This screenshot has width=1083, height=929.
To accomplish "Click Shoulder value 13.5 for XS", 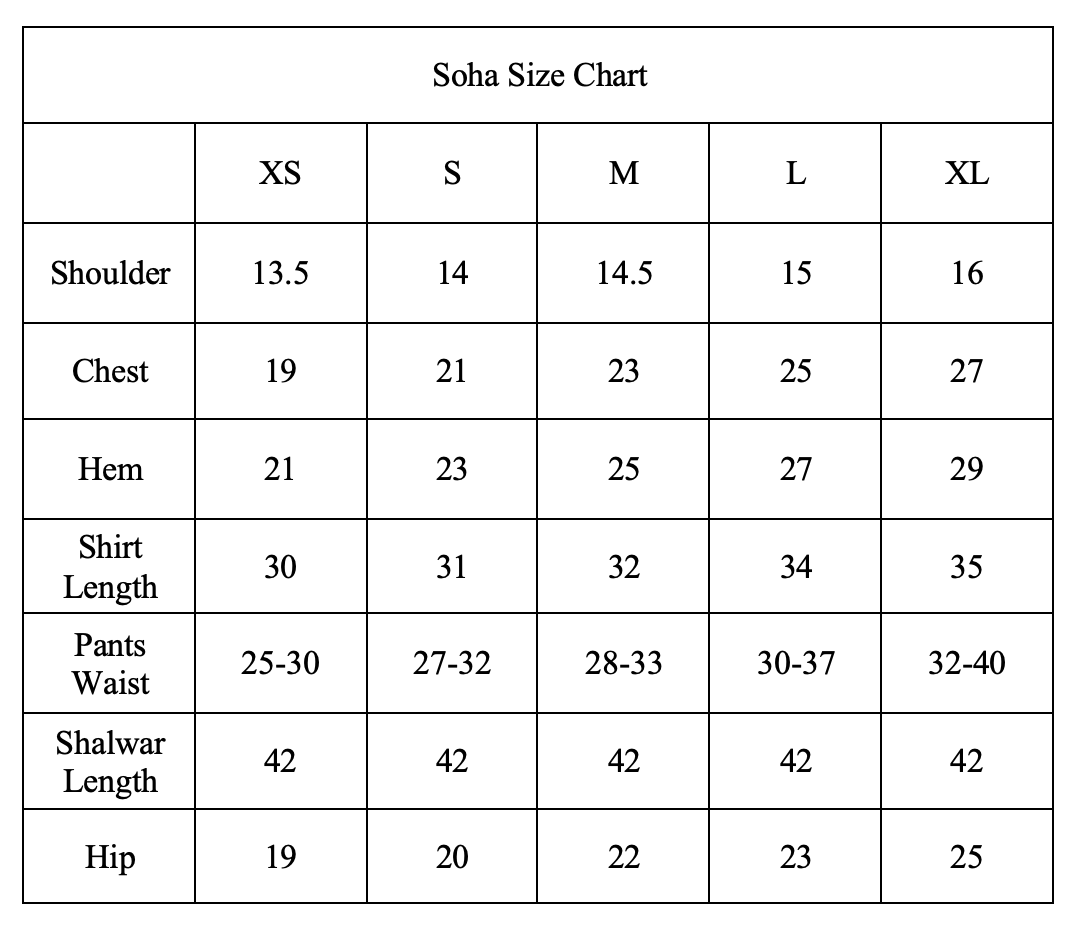I will click(x=280, y=273).
